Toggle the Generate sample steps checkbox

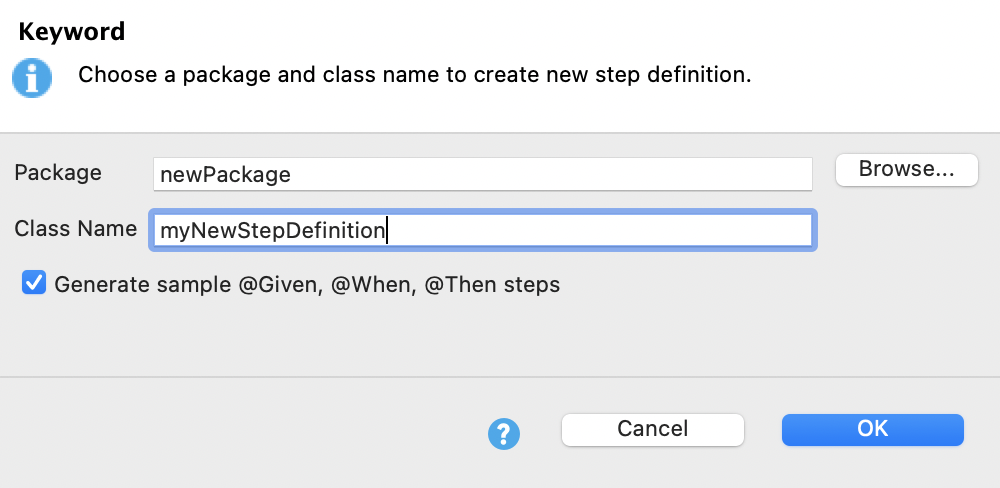(x=34, y=284)
